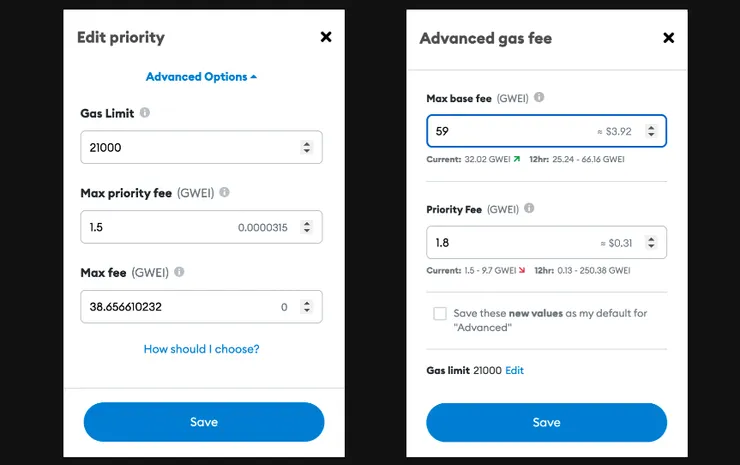Click info icon beside Max fee label

pyautogui.click(x=179, y=271)
